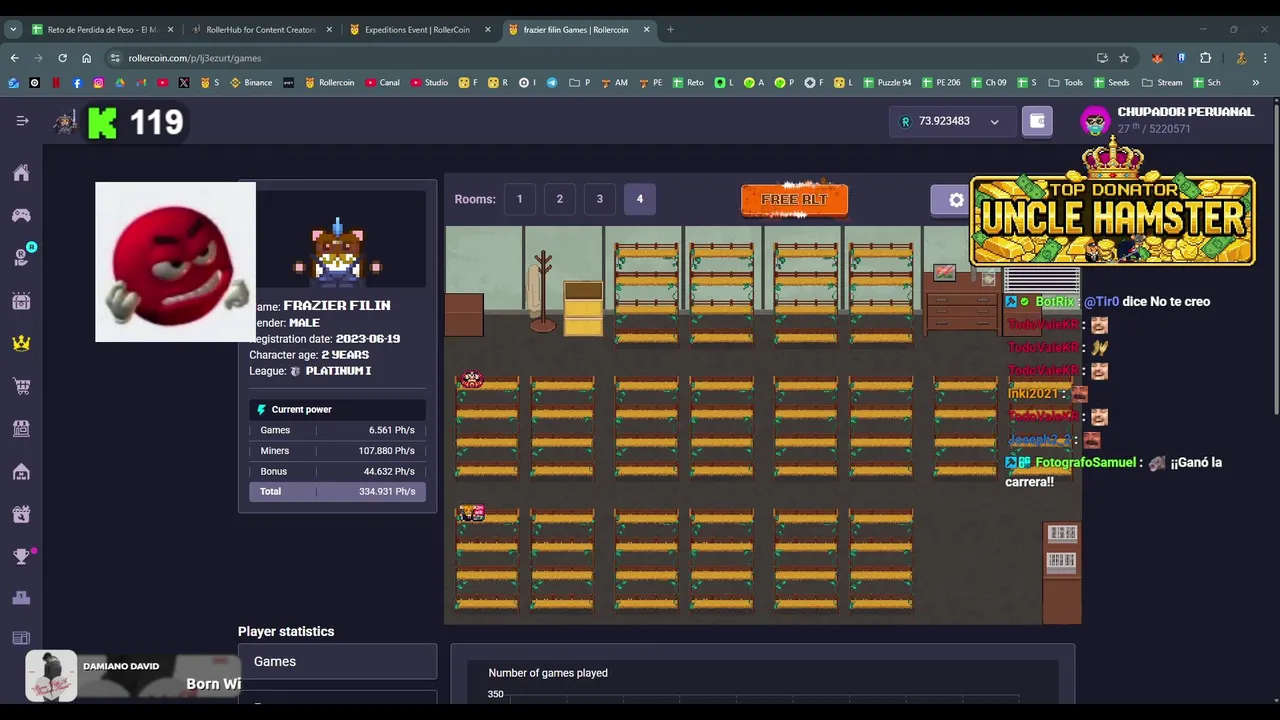Open the wallet icon button
Image resolution: width=1280 pixels, height=720 pixels.
pyautogui.click(x=1037, y=121)
